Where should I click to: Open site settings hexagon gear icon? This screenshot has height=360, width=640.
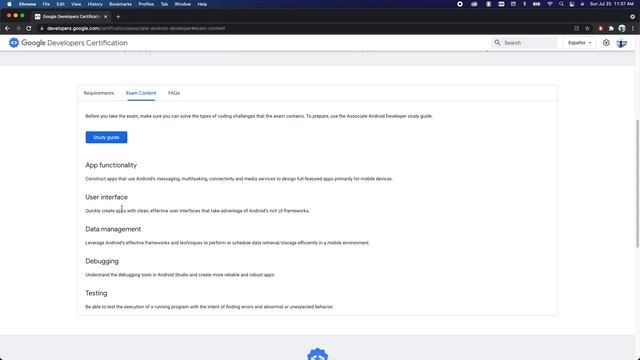(x=606, y=43)
